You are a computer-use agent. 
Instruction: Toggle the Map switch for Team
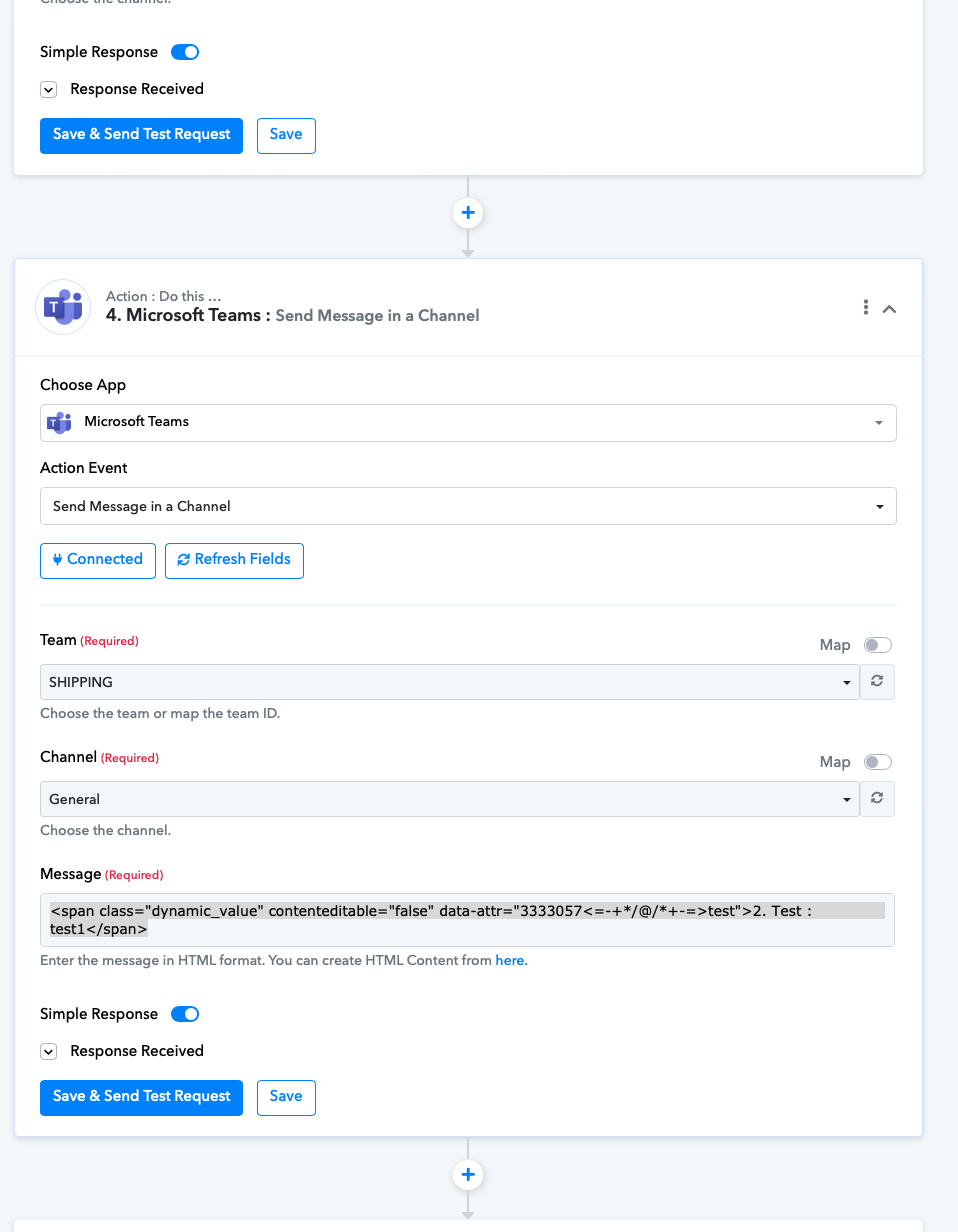(878, 645)
